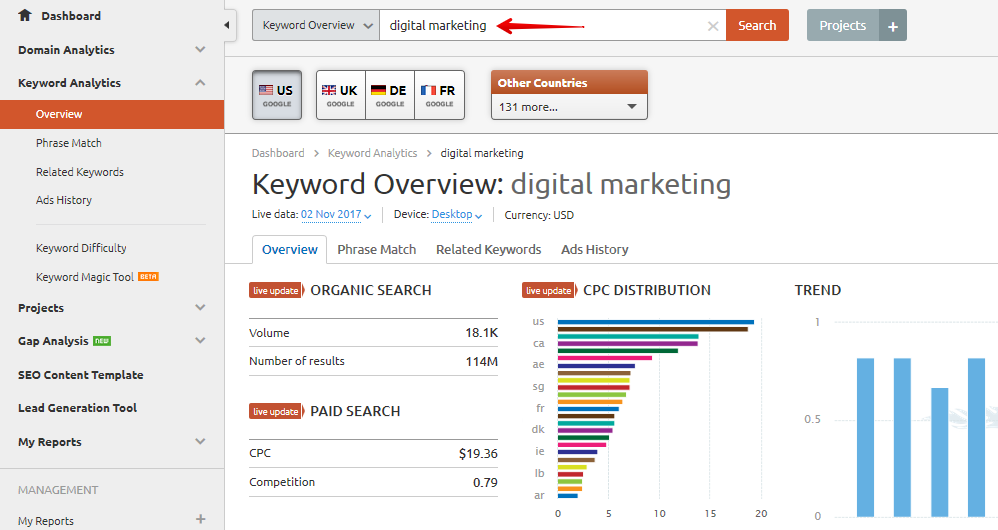Screen dimensions: 998x530
Task: Switch to the UK Google database
Action: pos(340,95)
